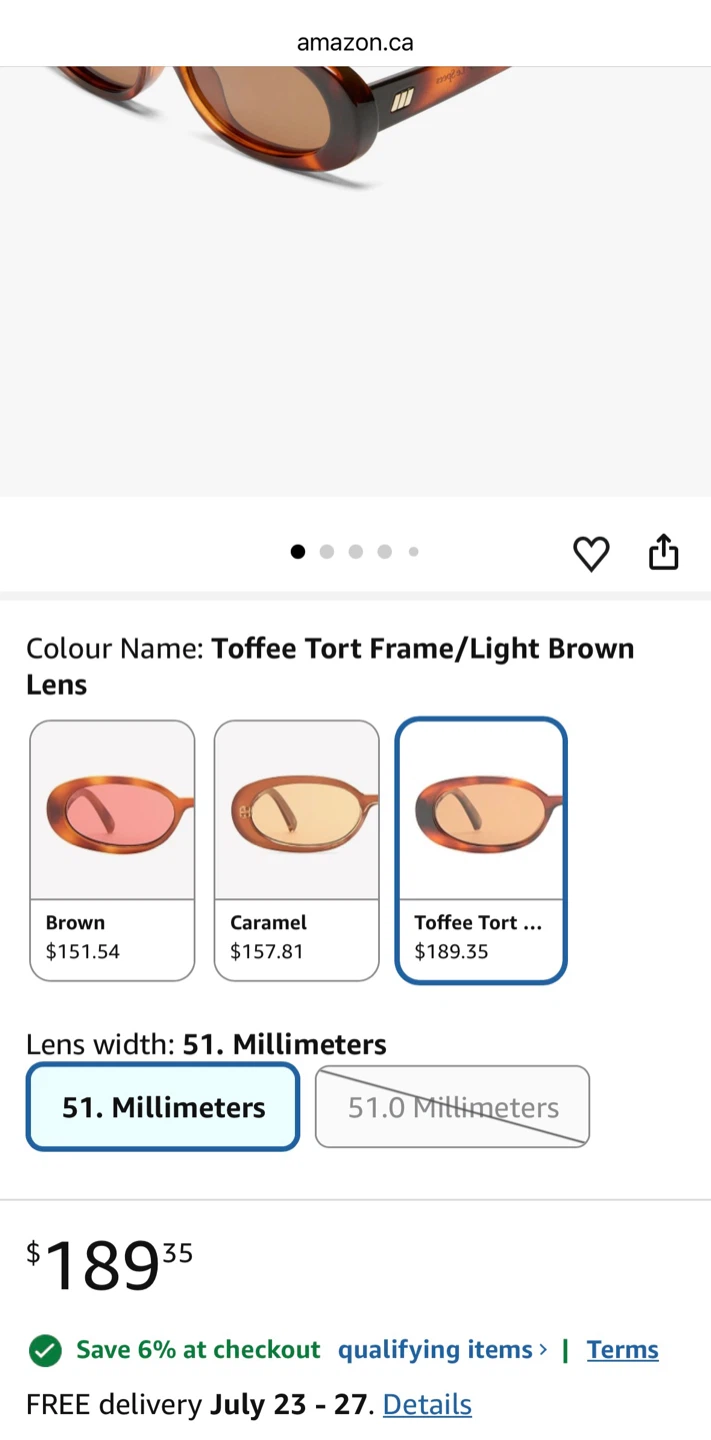Select the fourth image carousel dot
This screenshot has width=711, height=1440.
pyautogui.click(x=384, y=552)
